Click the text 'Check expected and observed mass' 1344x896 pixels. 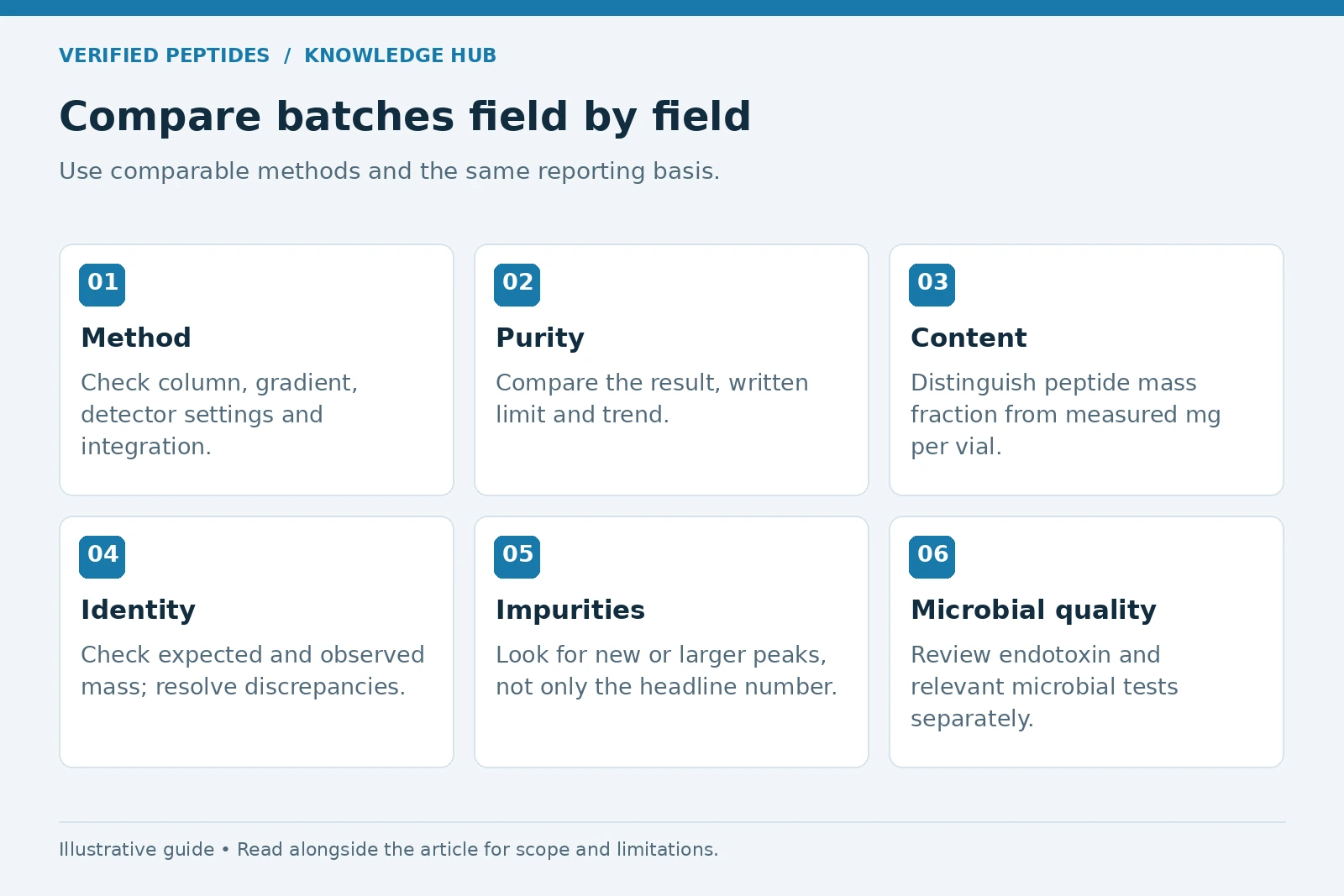252,671
